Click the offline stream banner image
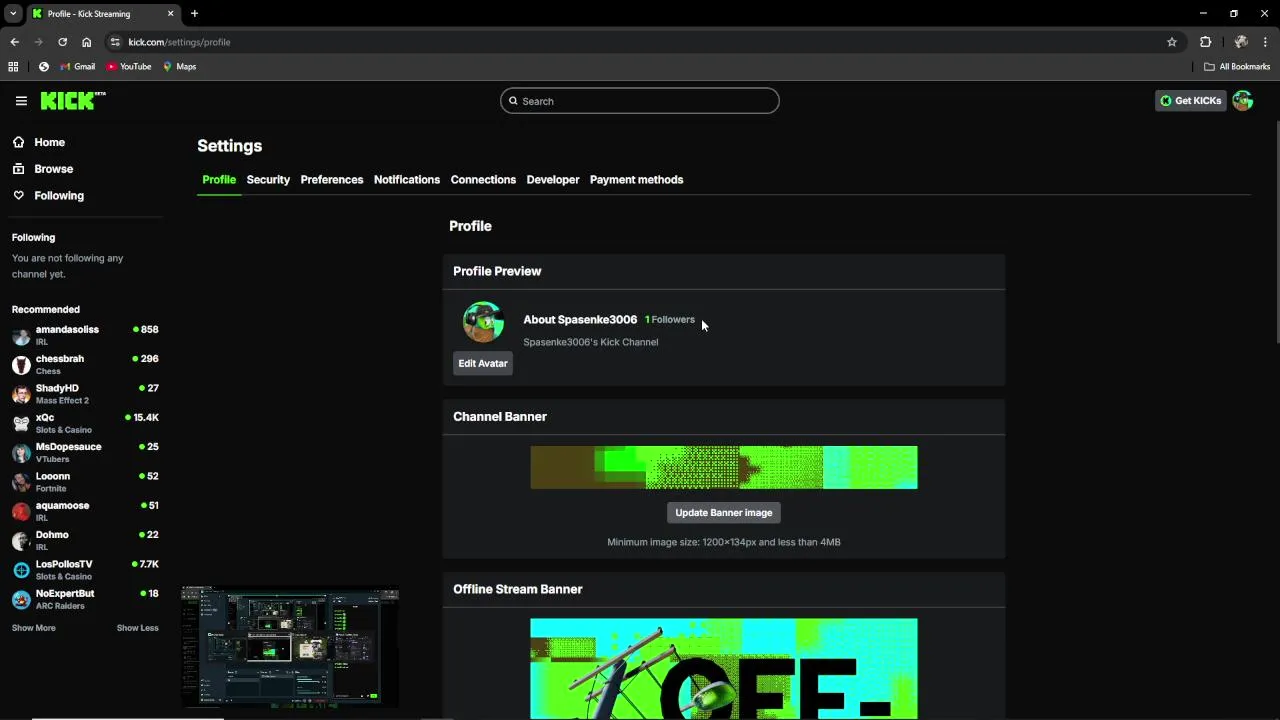Viewport: 1280px width, 720px height. [724, 669]
